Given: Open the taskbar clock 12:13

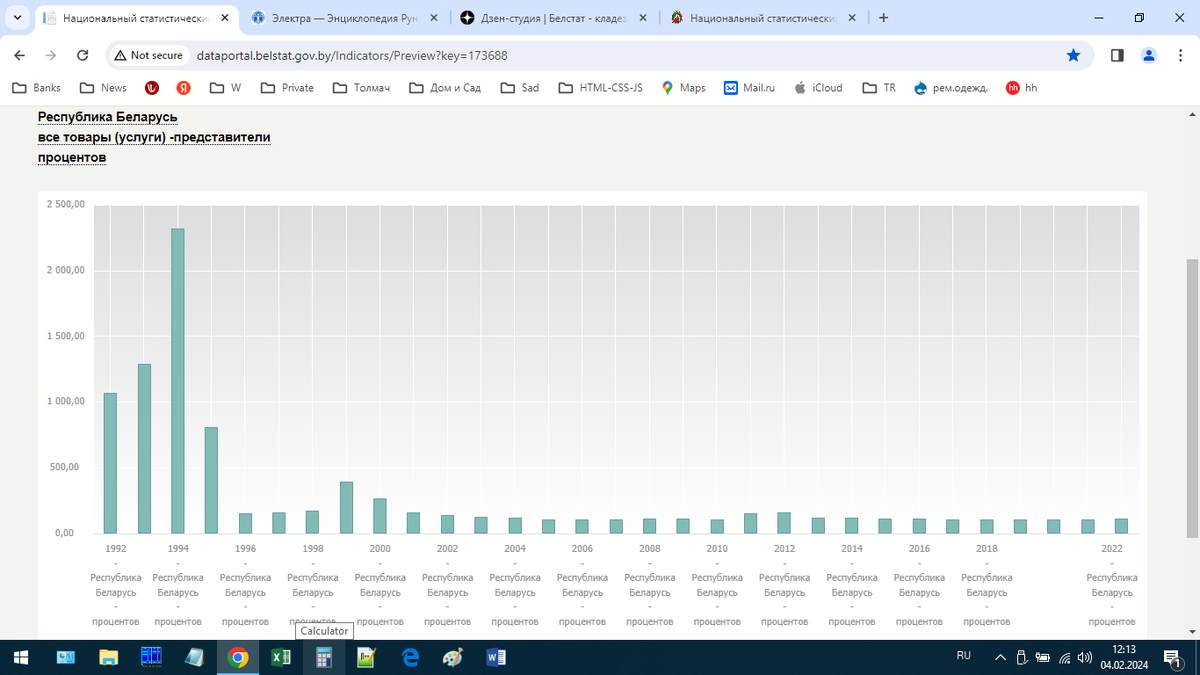Looking at the screenshot, I should tap(1123, 657).
